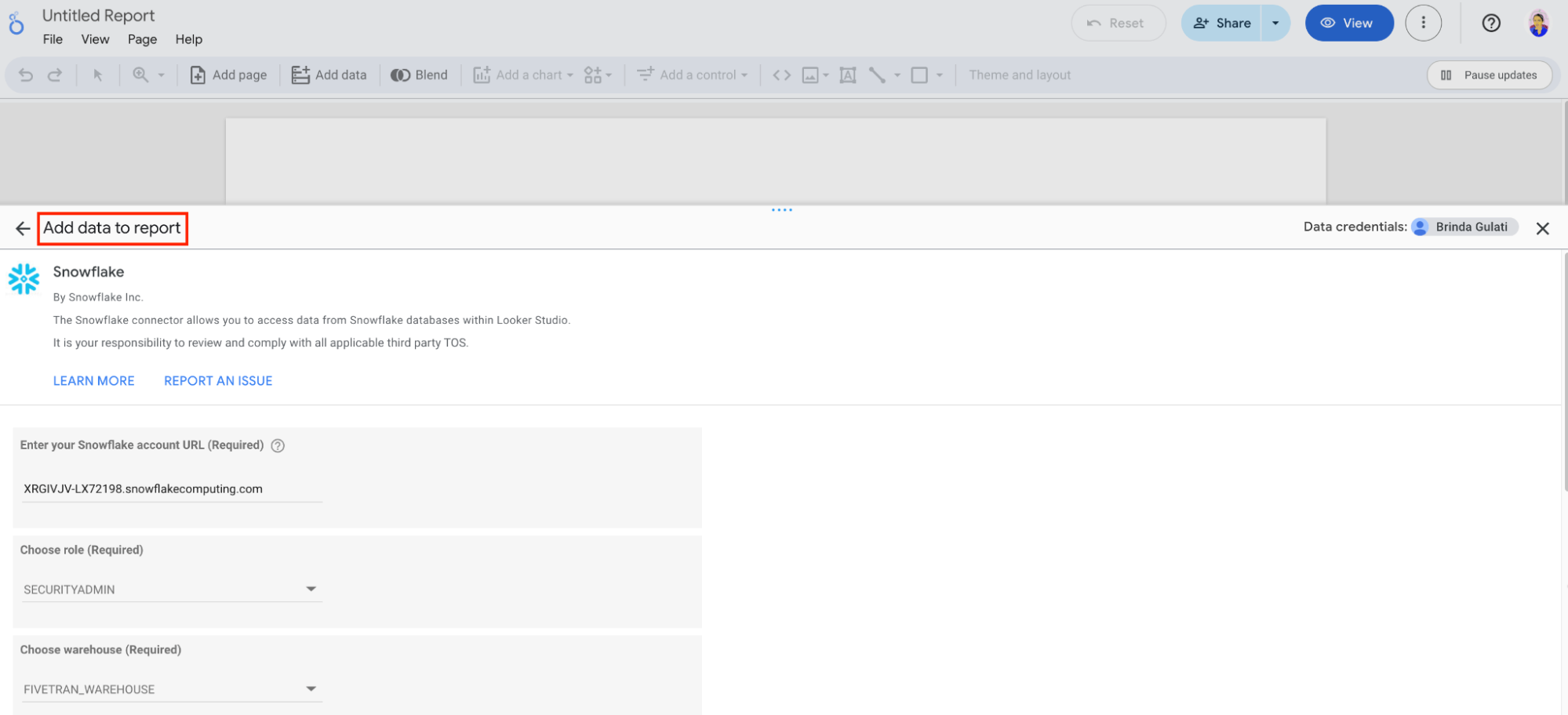
Task: Open the more options three-dot menu
Action: (x=1424, y=24)
